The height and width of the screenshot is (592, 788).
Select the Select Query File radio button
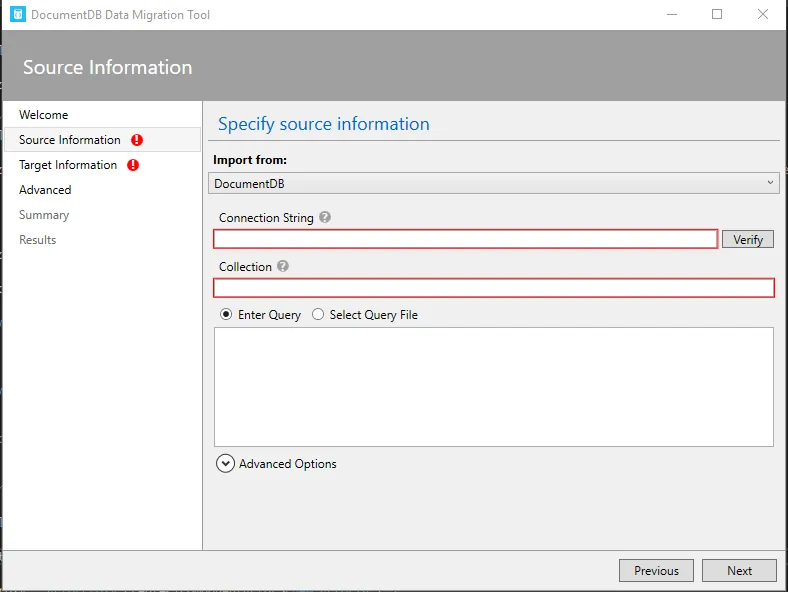[x=318, y=315]
